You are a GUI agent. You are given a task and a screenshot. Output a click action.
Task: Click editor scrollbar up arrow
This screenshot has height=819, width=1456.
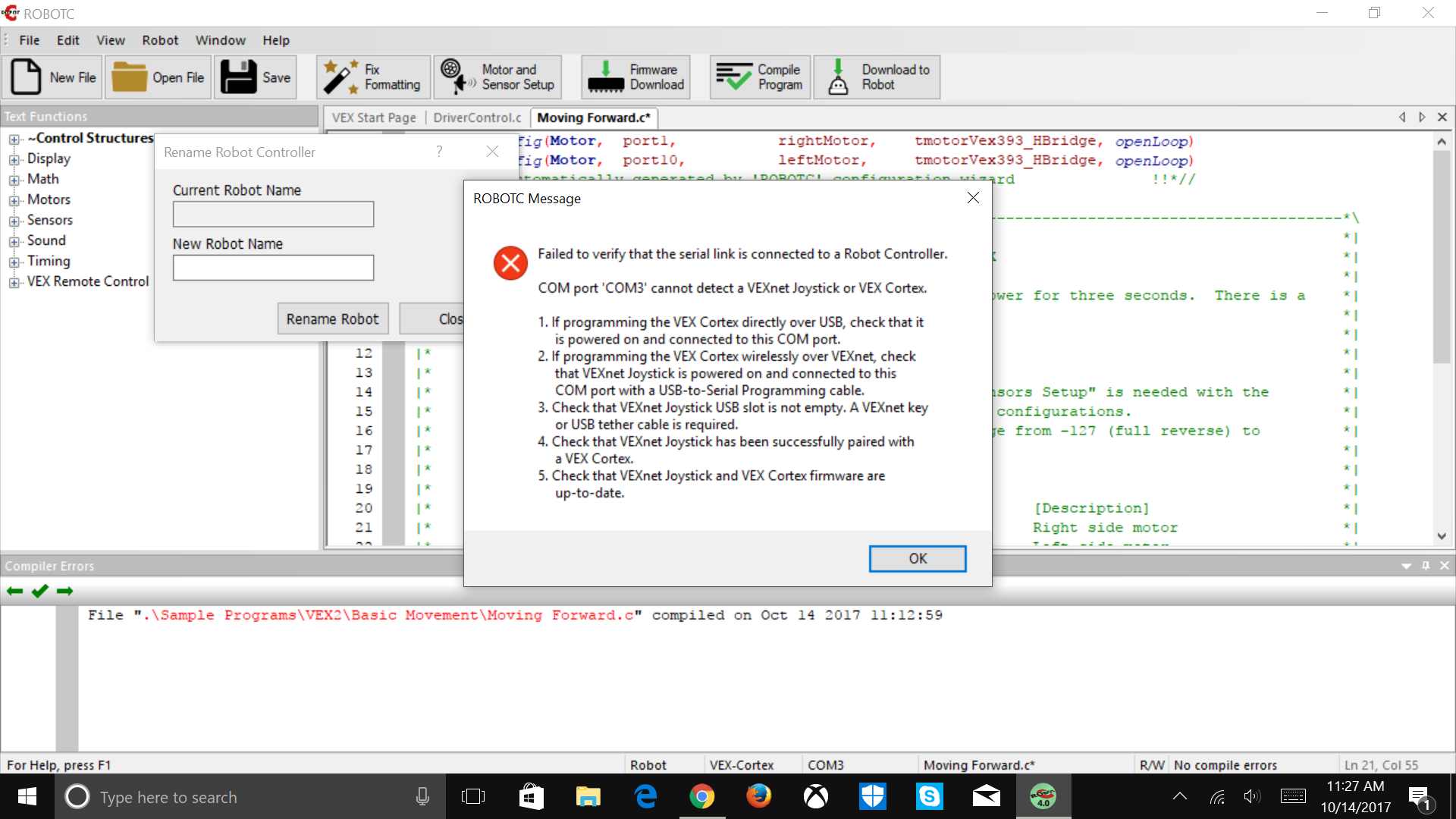[1441, 141]
